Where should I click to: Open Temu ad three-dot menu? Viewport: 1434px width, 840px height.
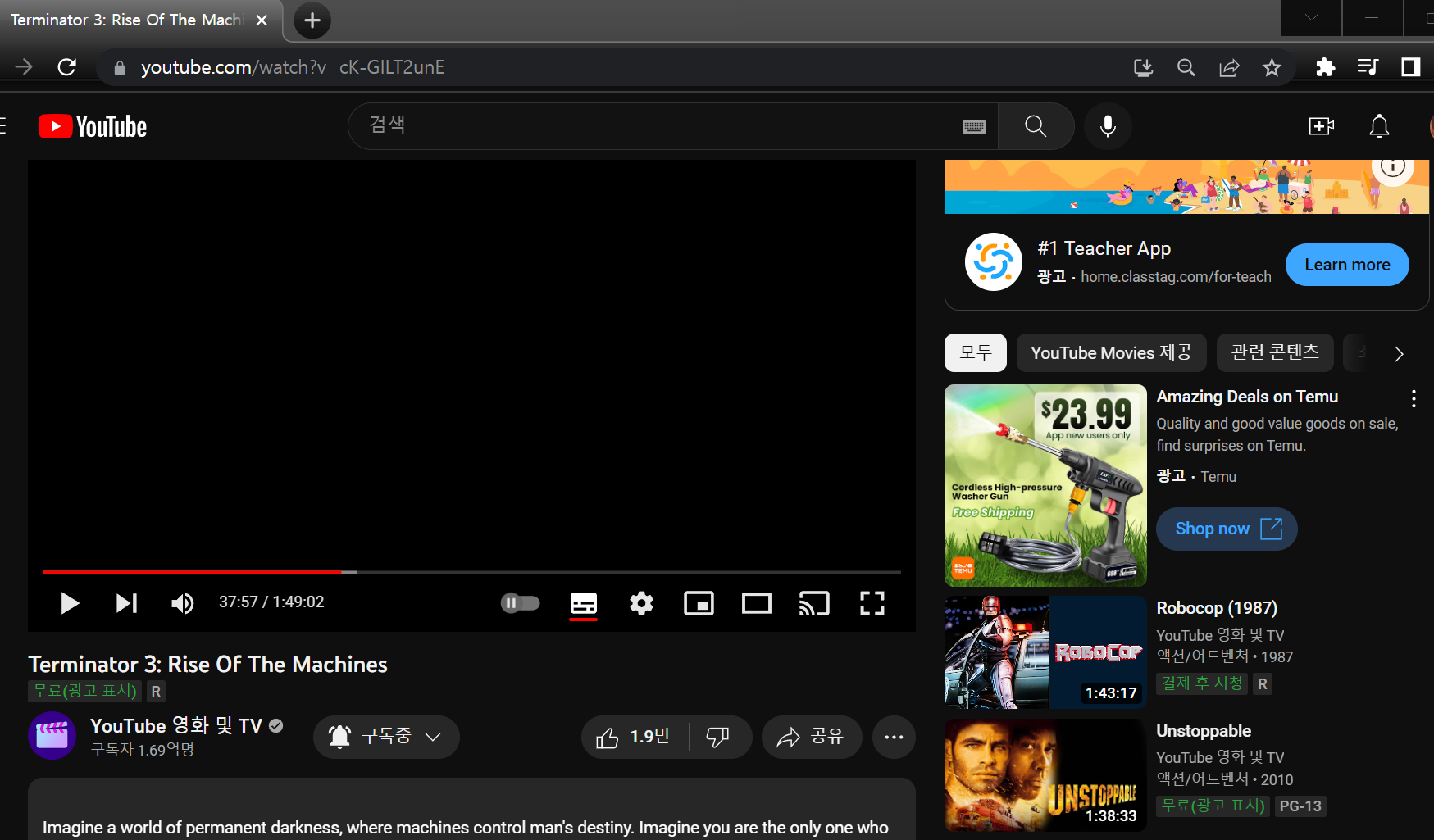point(1414,398)
